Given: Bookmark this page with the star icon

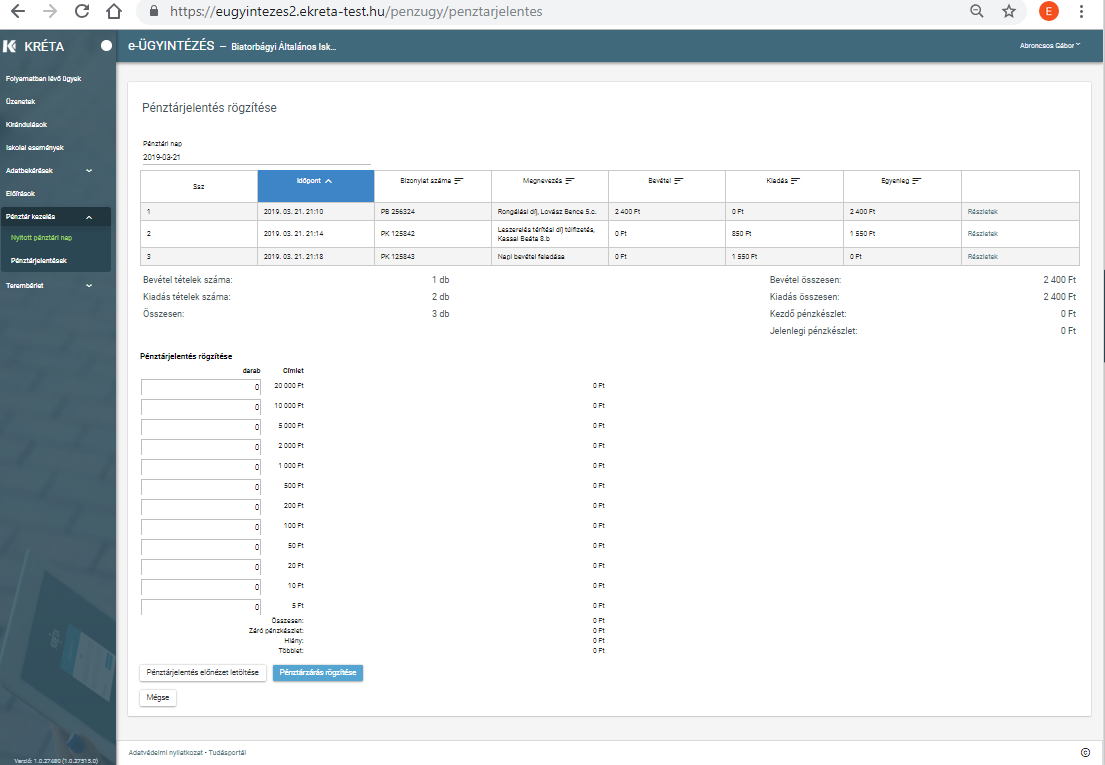Looking at the screenshot, I should (1009, 11).
